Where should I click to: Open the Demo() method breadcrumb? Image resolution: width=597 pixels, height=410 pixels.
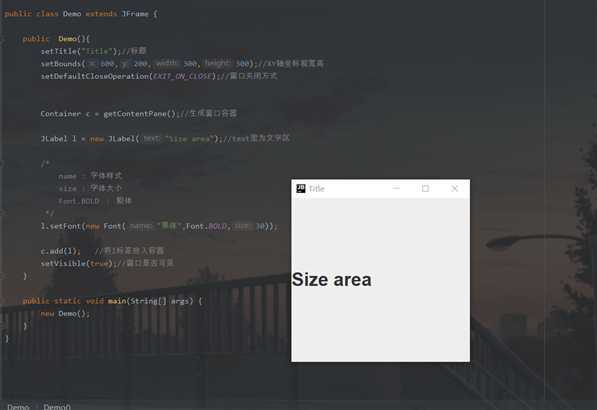coord(57,407)
